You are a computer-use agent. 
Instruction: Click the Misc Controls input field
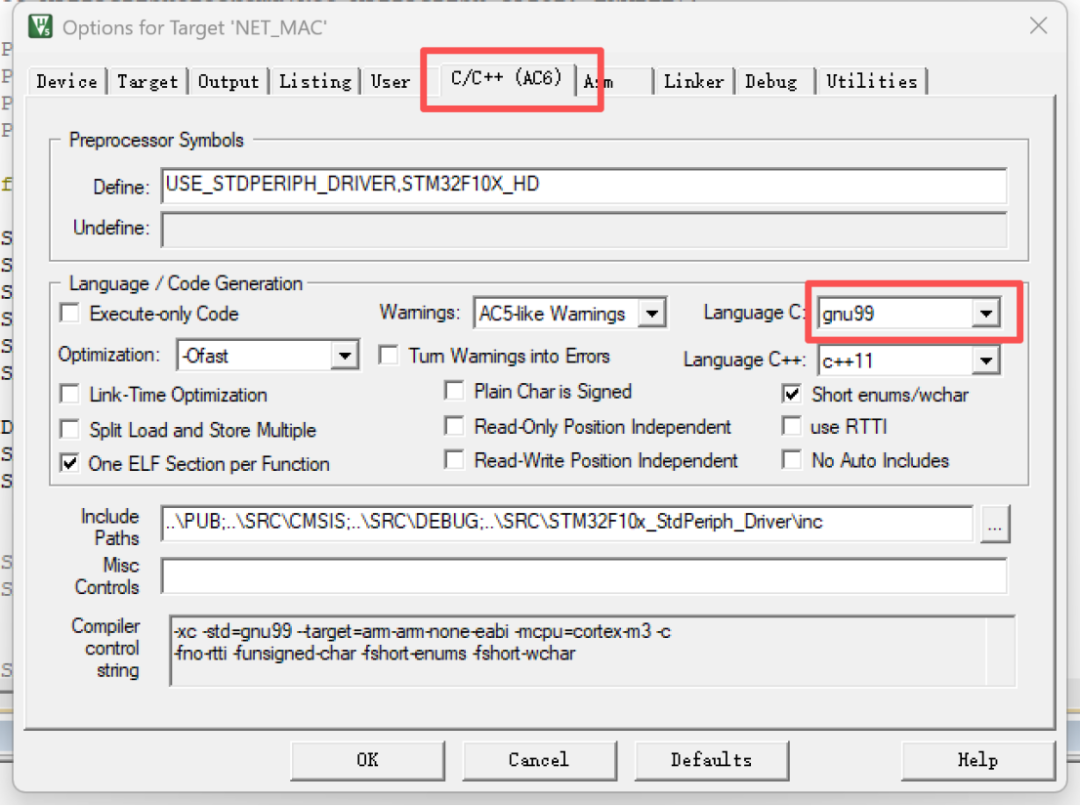point(584,576)
